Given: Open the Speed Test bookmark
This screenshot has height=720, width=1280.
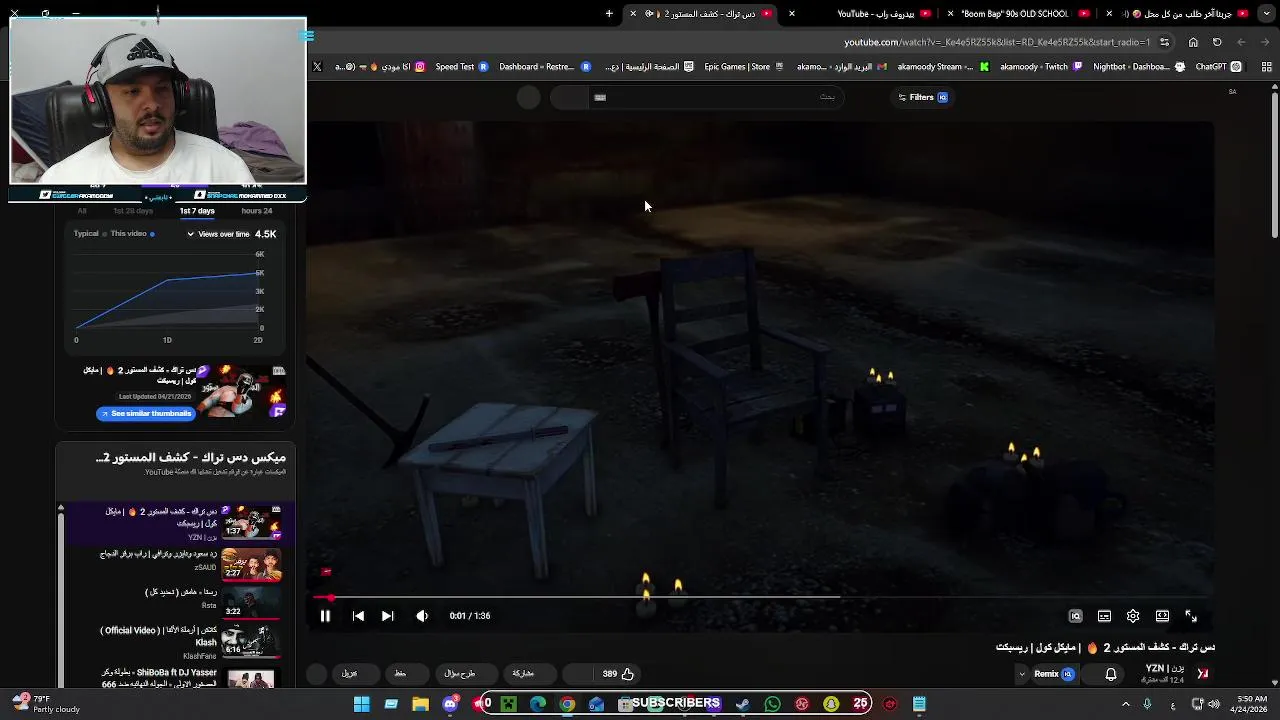Looking at the screenshot, I should (461, 67).
